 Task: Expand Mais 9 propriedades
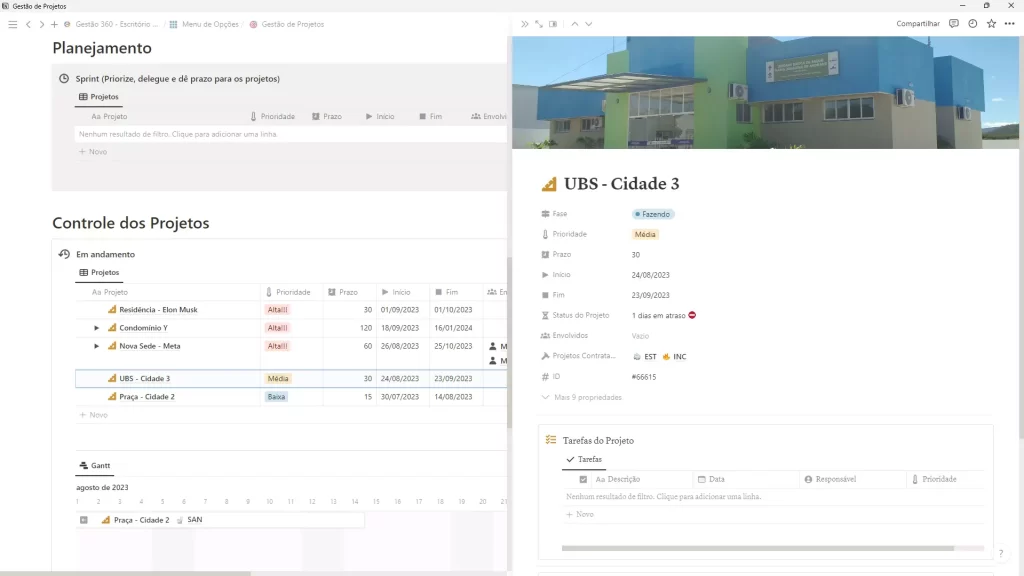click(x=581, y=397)
